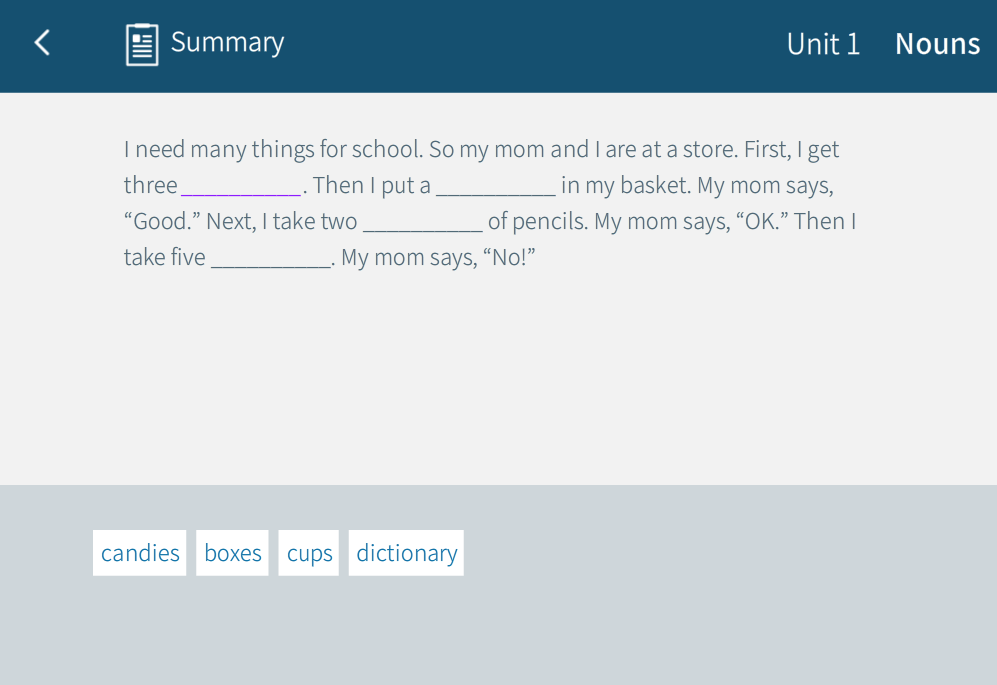The height and width of the screenshot is (685, 997).
Task: Click the blank before "of pencils"
Action: click(x=422, y=222)
